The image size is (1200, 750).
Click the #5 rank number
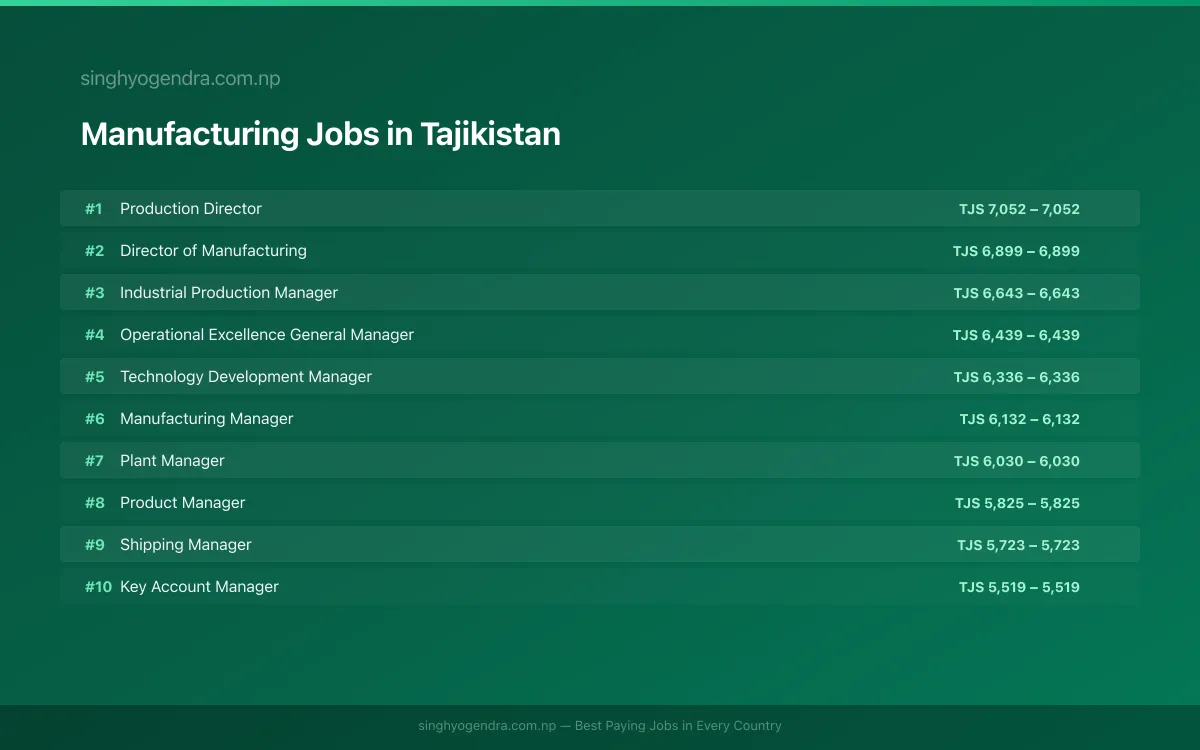[94, 377]
